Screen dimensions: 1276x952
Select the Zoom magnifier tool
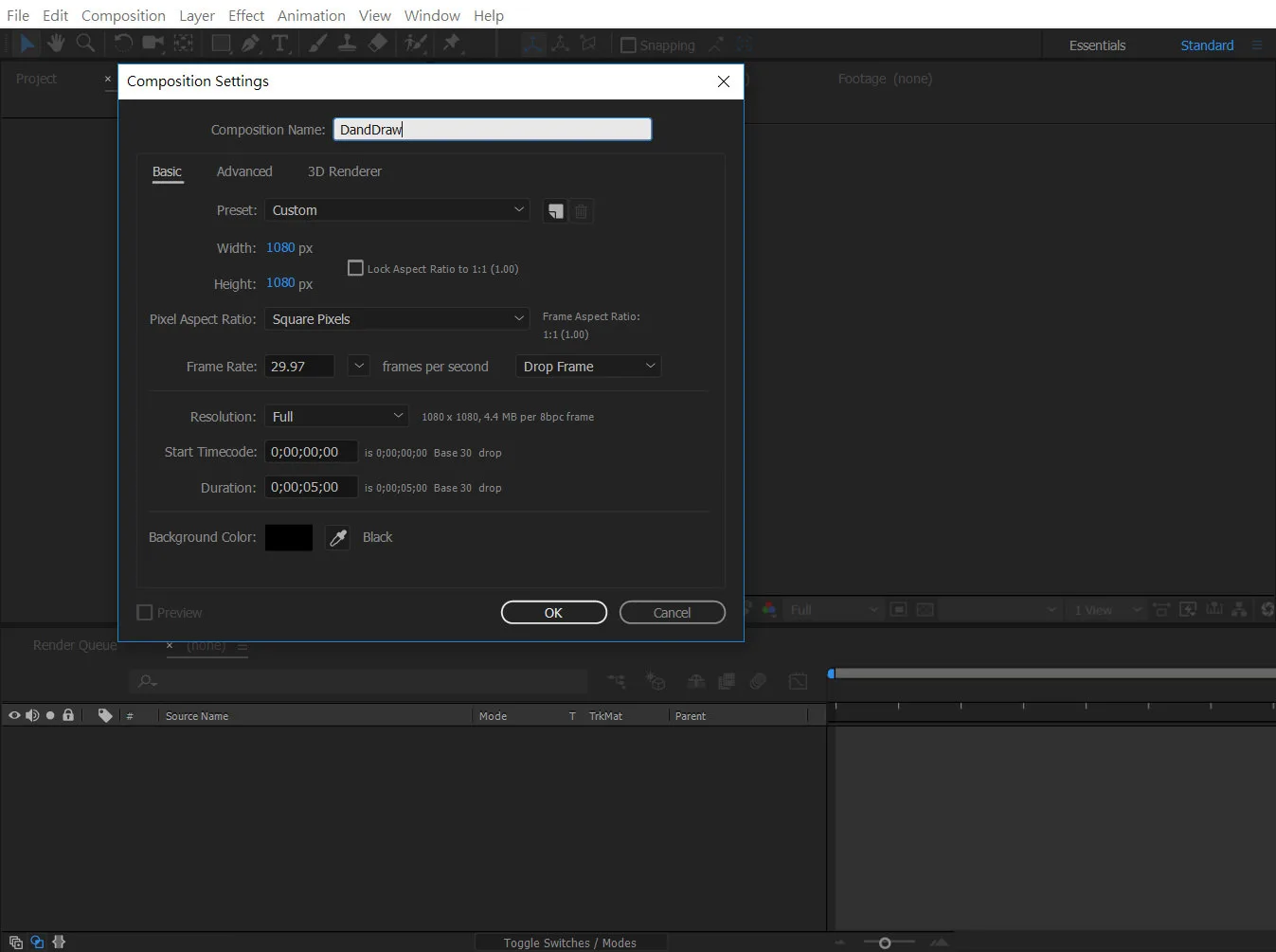pos(85,44)
